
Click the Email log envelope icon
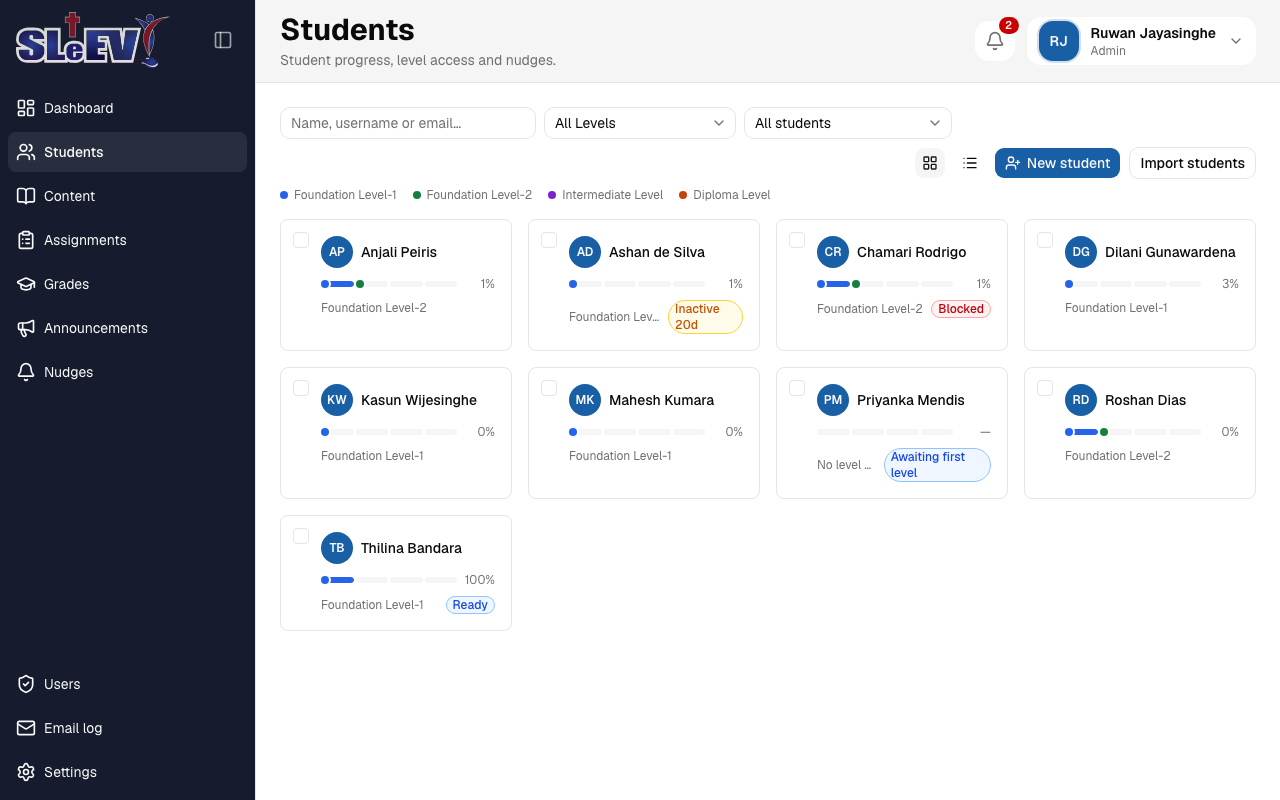click(26, 728)
